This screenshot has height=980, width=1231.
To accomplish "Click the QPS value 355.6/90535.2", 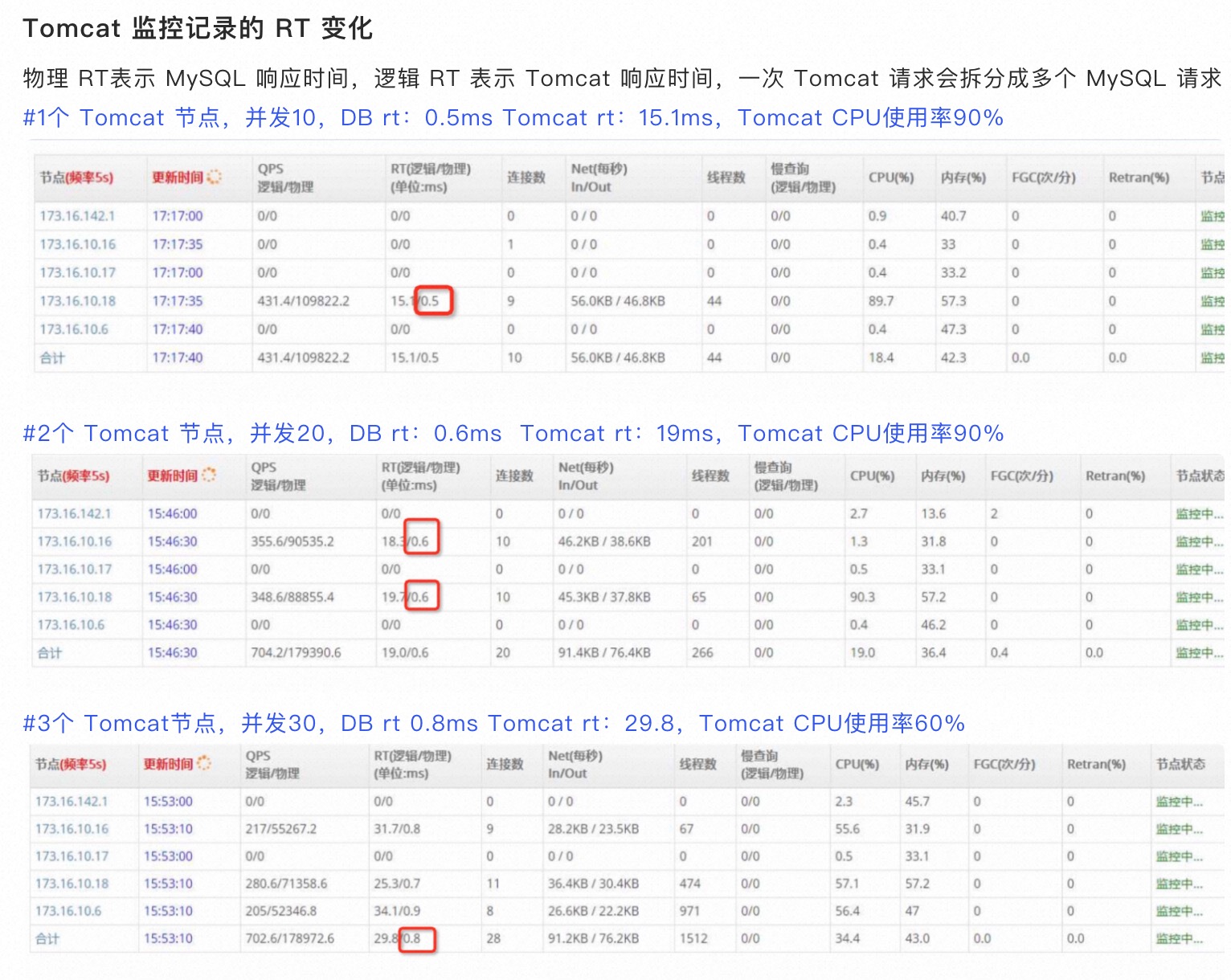I will (x=292, y=541).
